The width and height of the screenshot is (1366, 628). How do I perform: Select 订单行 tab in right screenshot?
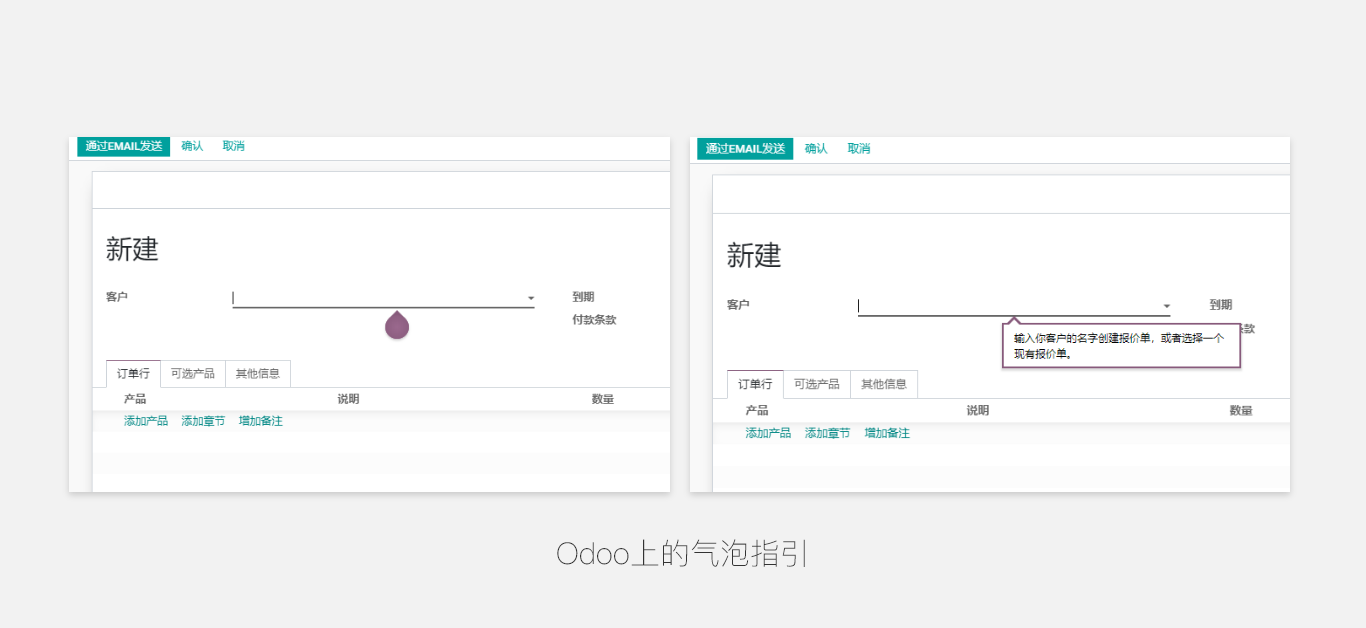tap(755, 384)
